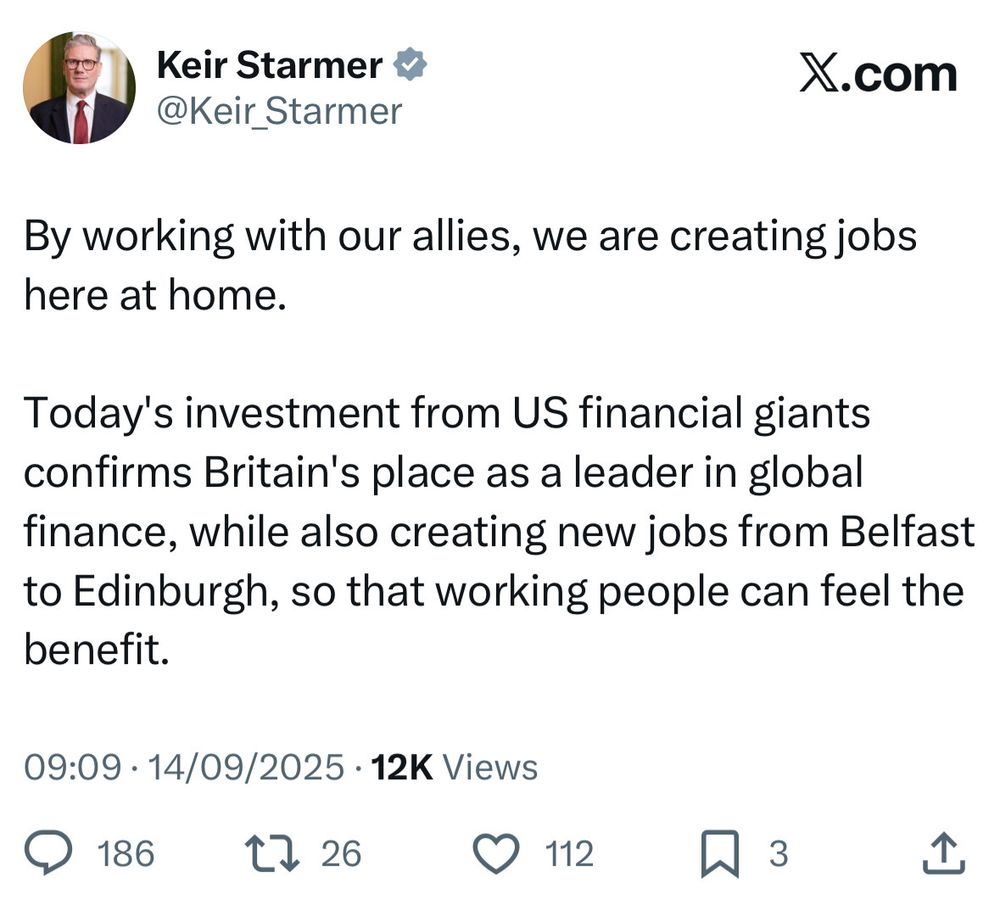This screenshot has height=904, width=1000.
Task: Open Keir Starmer's profile name
Action: click(270, 64)
